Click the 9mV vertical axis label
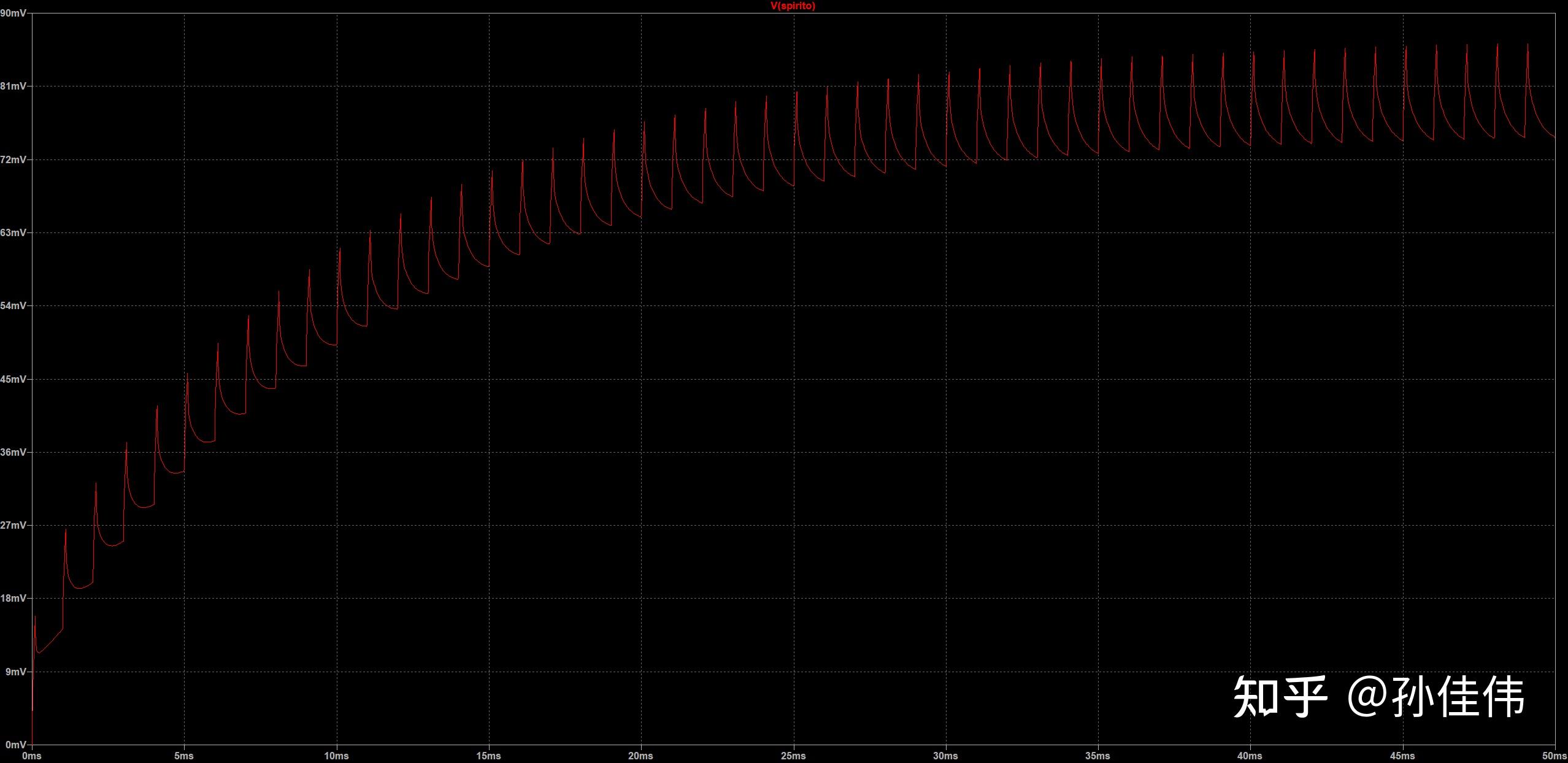This screenshot has width=1568, height=763. (x=16, y=672)
